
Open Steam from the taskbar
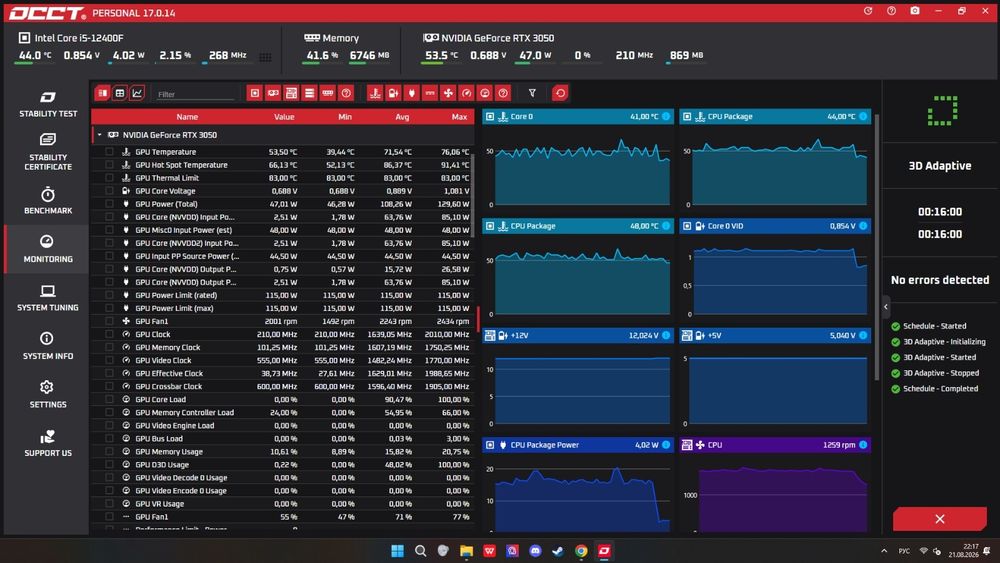[558, 551]
